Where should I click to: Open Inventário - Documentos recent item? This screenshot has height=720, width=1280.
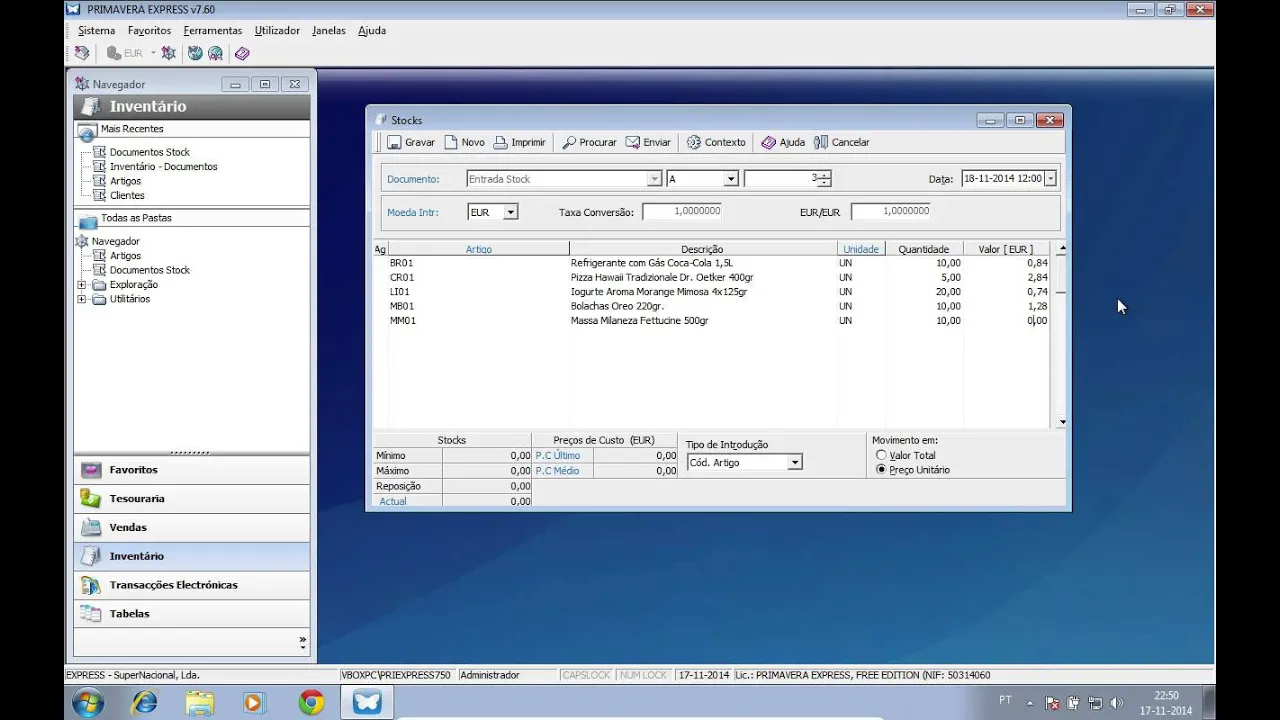[x=163, y=167]
